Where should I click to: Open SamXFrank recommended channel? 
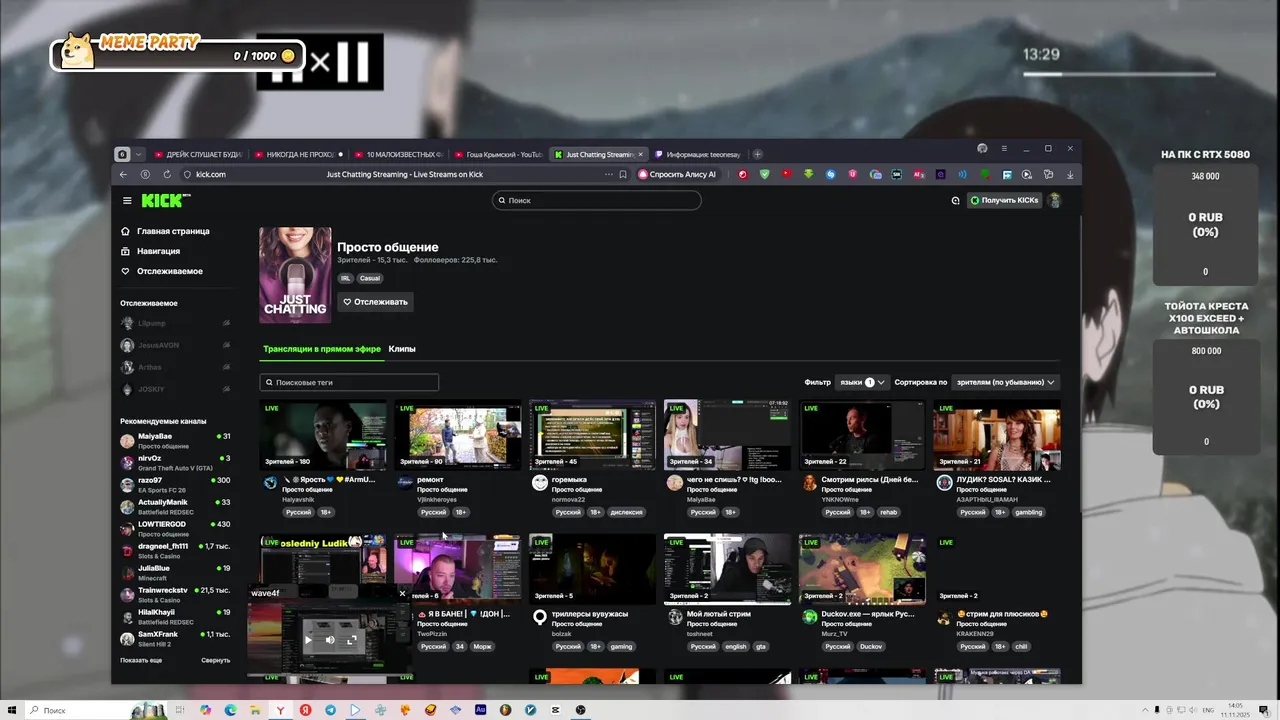tap(176, 638)
